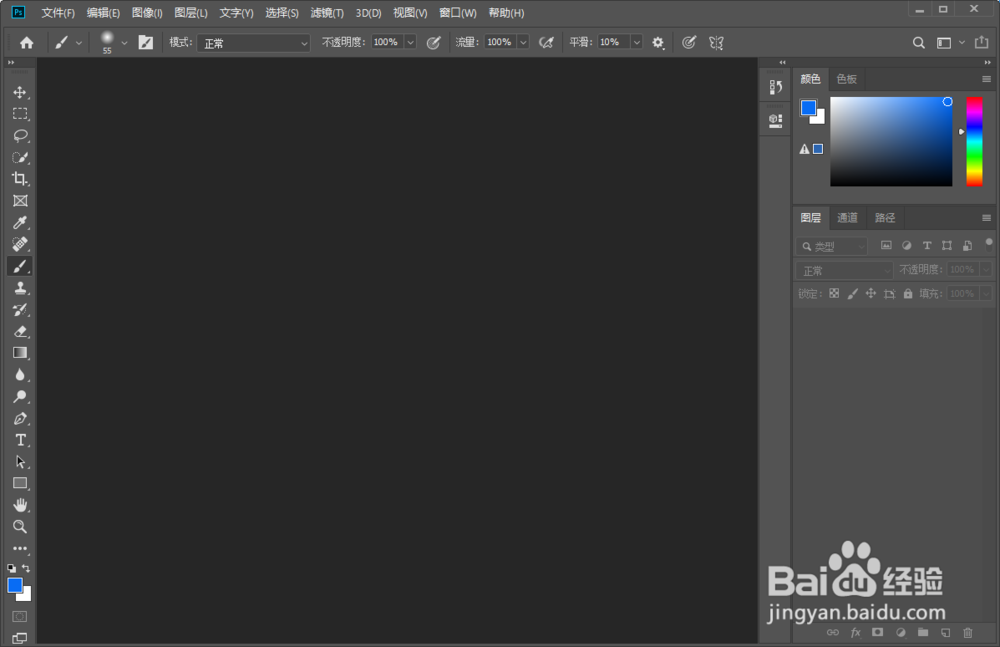Image resolution: width=1000 pixels, height=647 pixels.
Task: Select the History Brush tool
Action: pos(20,309)
